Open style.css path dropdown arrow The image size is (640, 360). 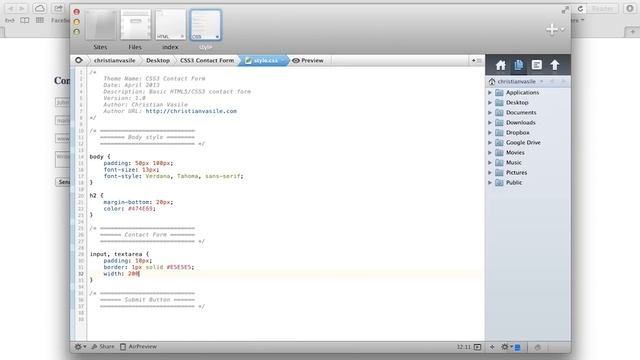[x=282, y=60]
